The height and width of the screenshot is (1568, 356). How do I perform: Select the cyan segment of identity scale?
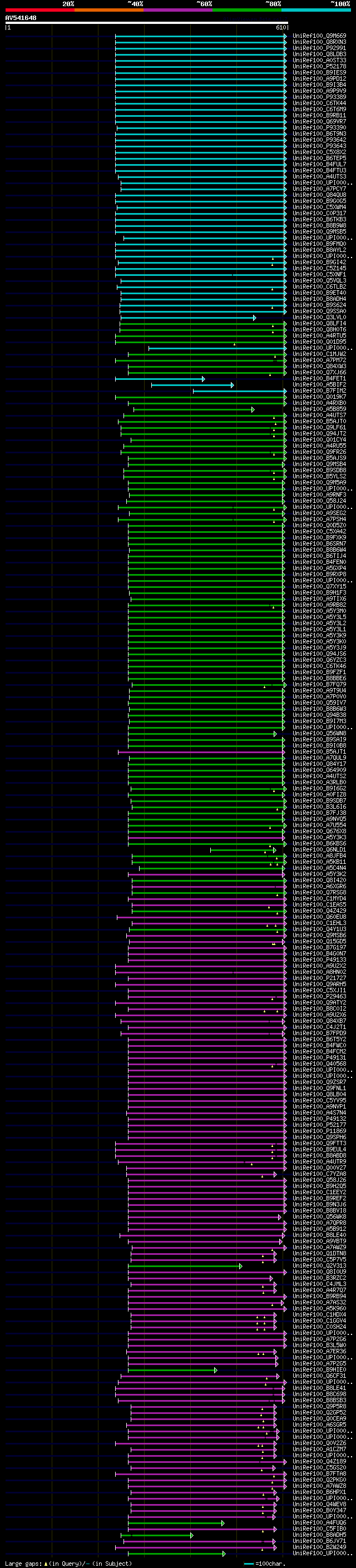316,10
